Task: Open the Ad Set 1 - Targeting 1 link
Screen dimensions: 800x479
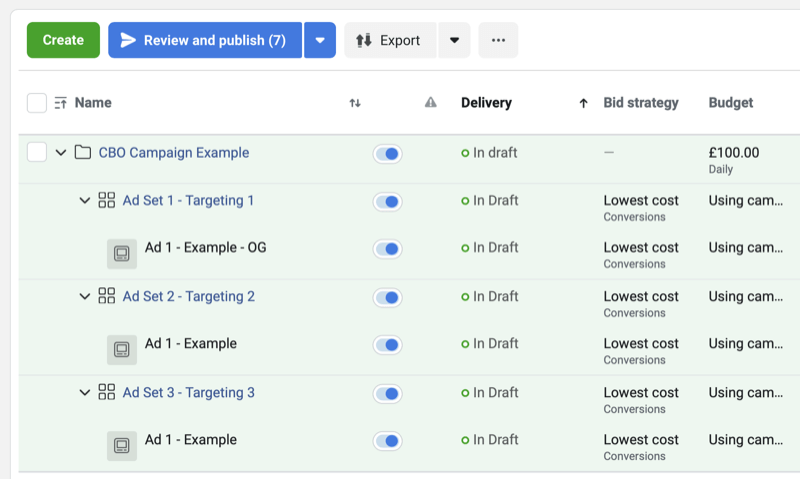Action: (x=188, y=200)
